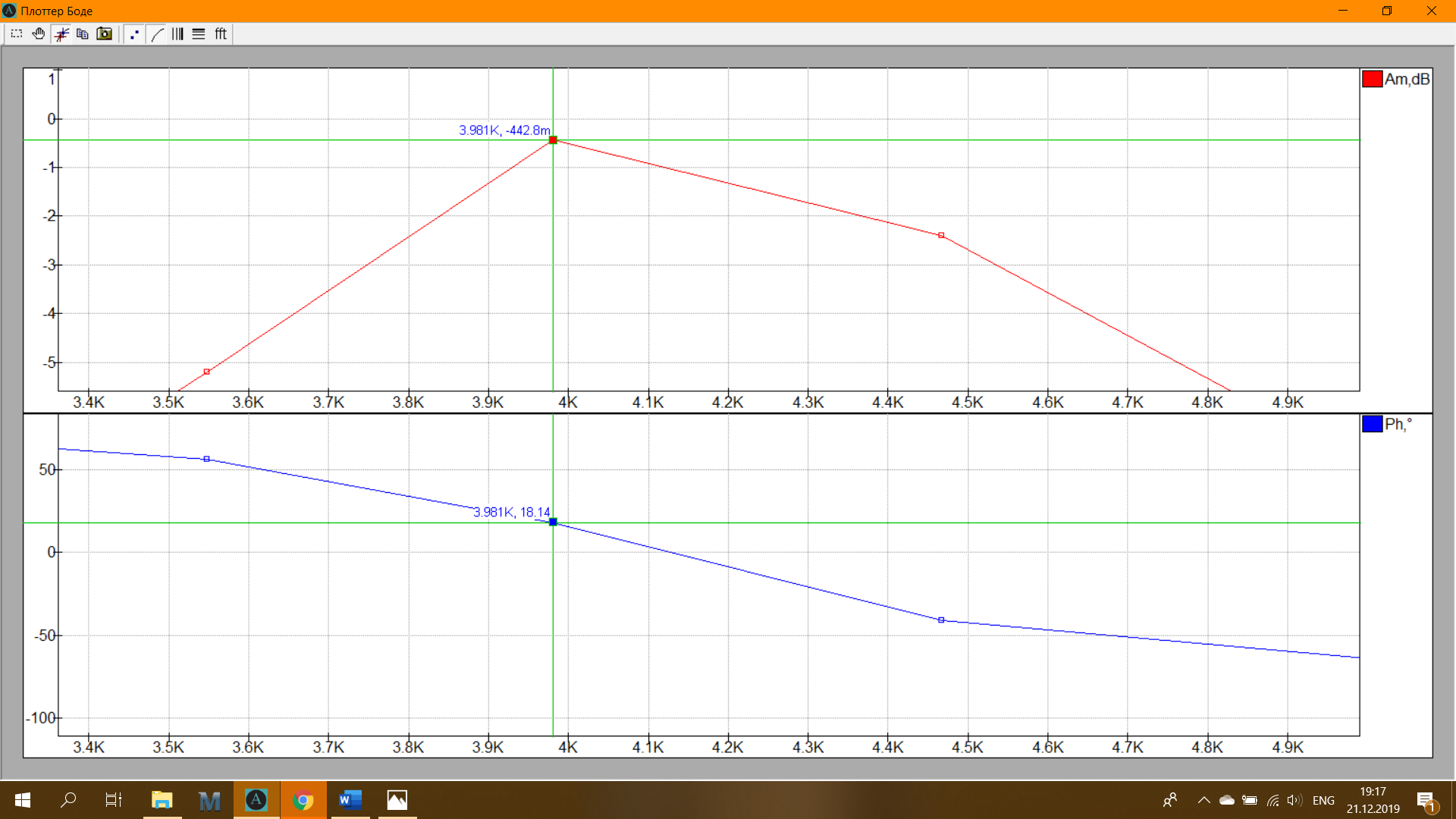This screenshot has width=1456, height=819.
Task: Open Chrome from the taskbar
Action: coord(303,800)
